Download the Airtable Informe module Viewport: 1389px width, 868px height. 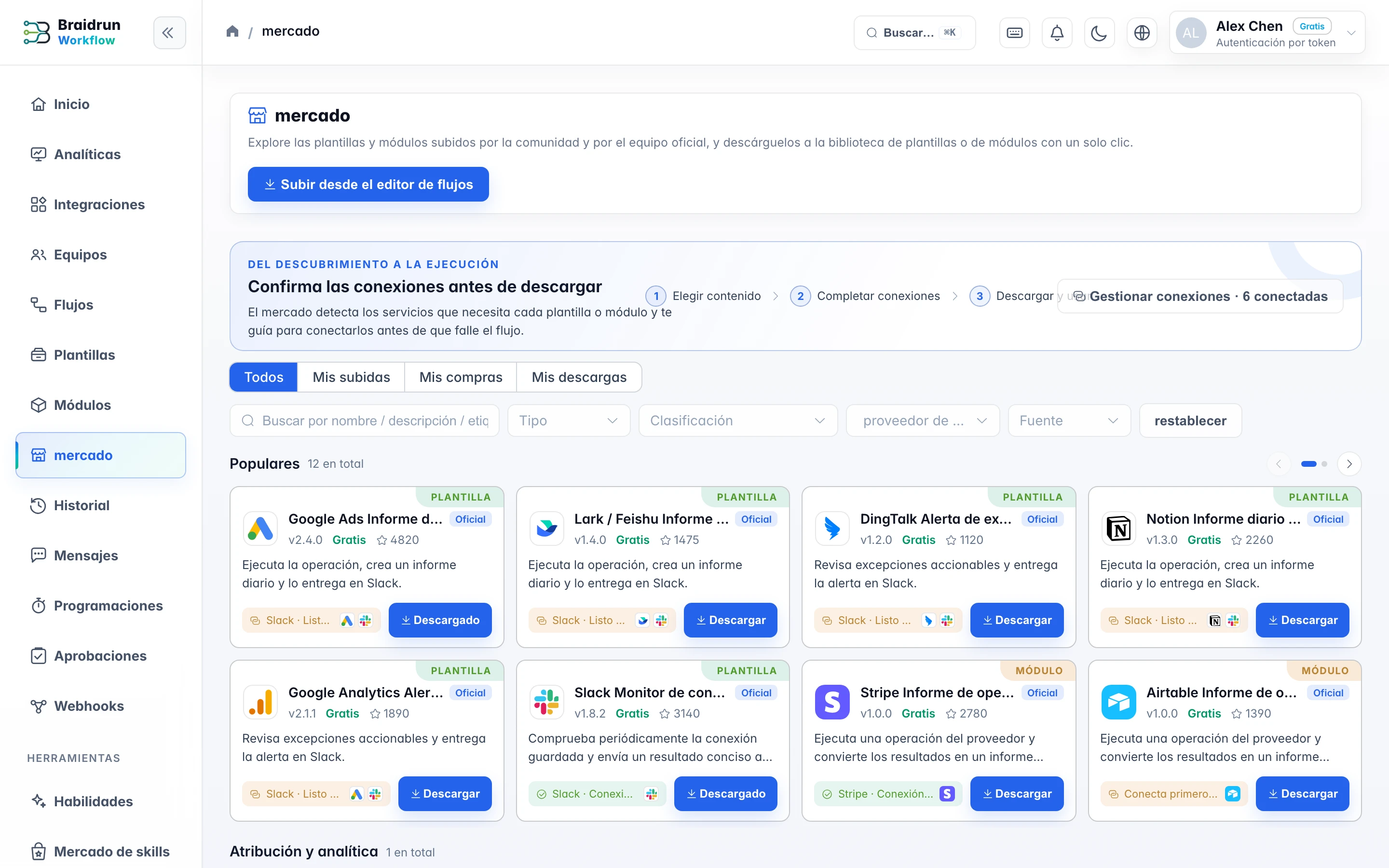[1302, 793]
